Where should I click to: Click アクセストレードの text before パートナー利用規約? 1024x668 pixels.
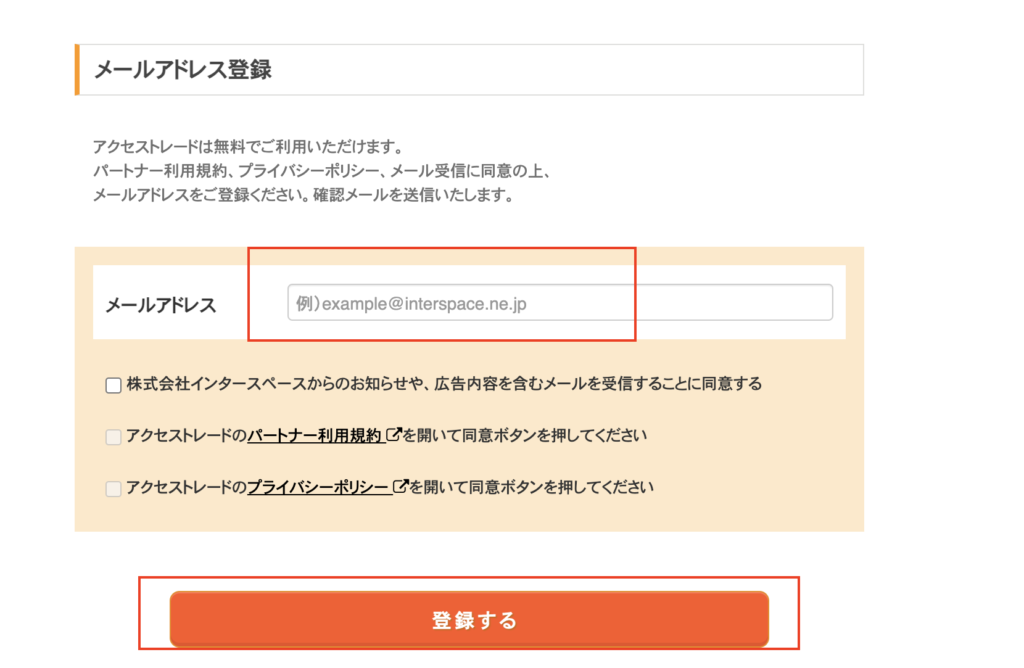pos(186,436)
